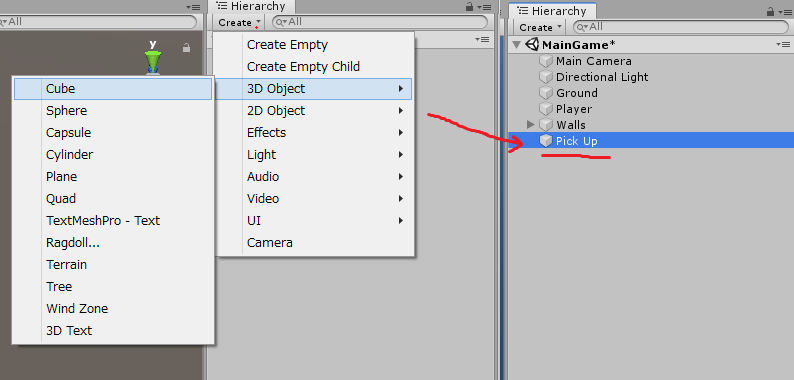794x380 pixels.
Task: Focus the search field in middle Hierarchy
Action: pos(380,22)
